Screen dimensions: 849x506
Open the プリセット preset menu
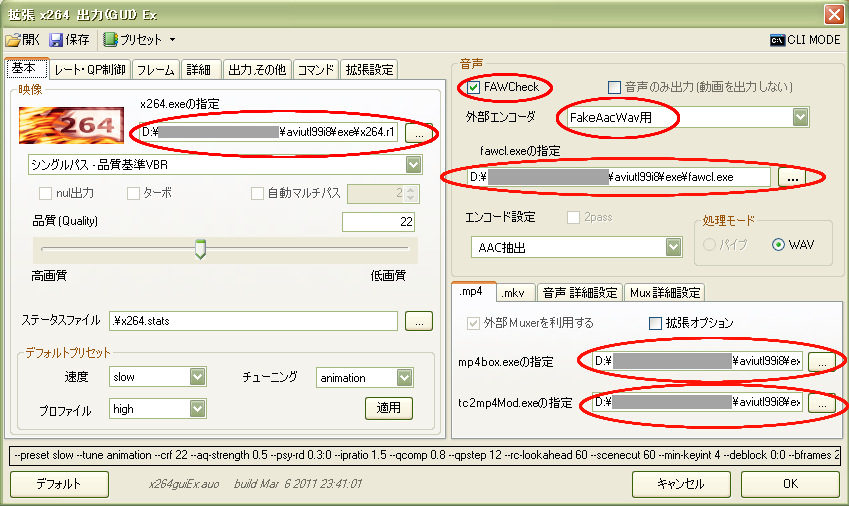(138, 40)
